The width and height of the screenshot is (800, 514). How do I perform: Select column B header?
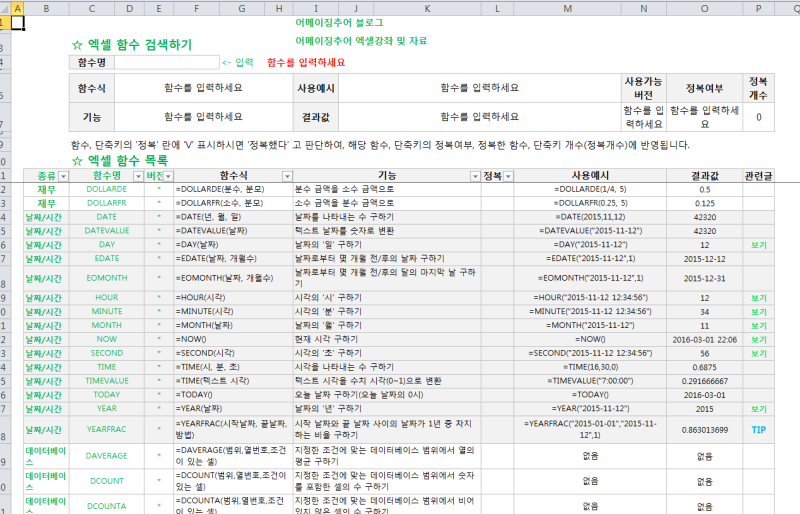tap(46, 8)
